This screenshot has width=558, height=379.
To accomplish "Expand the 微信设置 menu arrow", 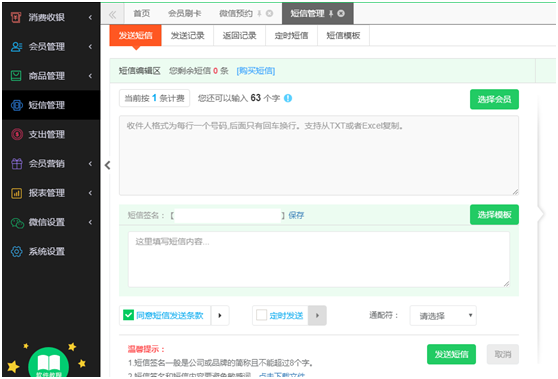I will [x=90, y=222].
